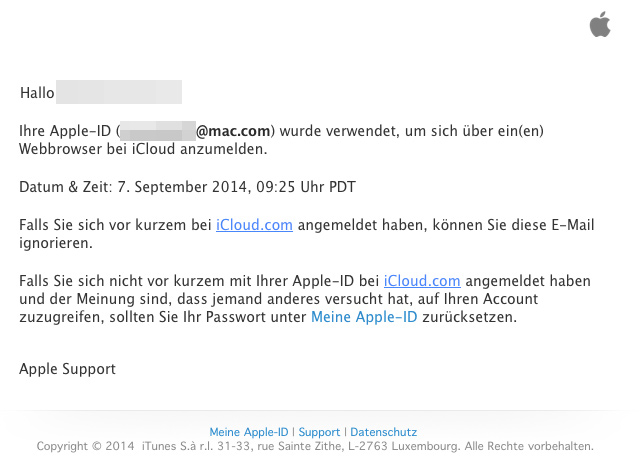
Task: Click the Copyright © 2014 text
Action: click(85, 446)
